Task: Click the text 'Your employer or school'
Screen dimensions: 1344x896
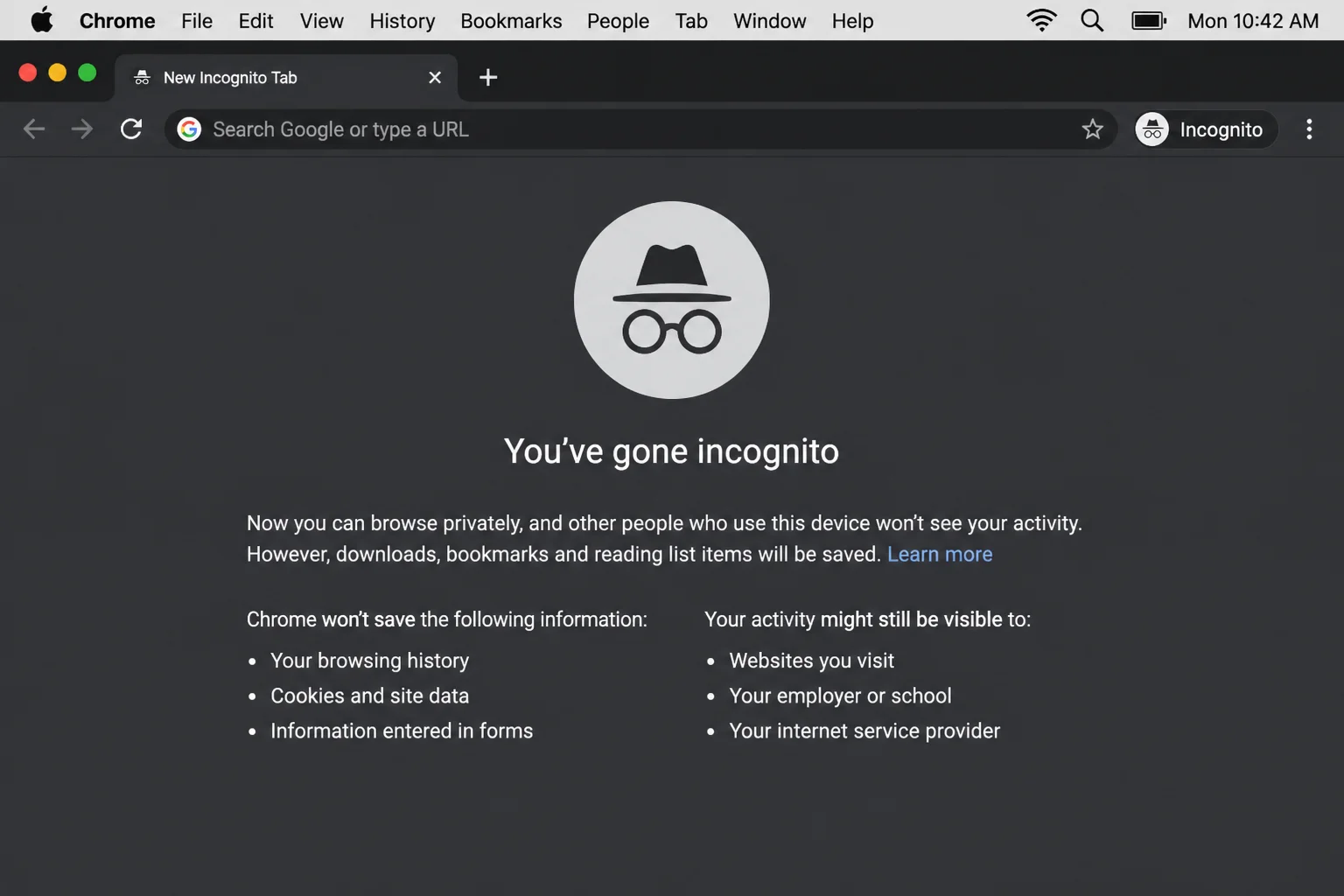Action: (x=840, y=696)
